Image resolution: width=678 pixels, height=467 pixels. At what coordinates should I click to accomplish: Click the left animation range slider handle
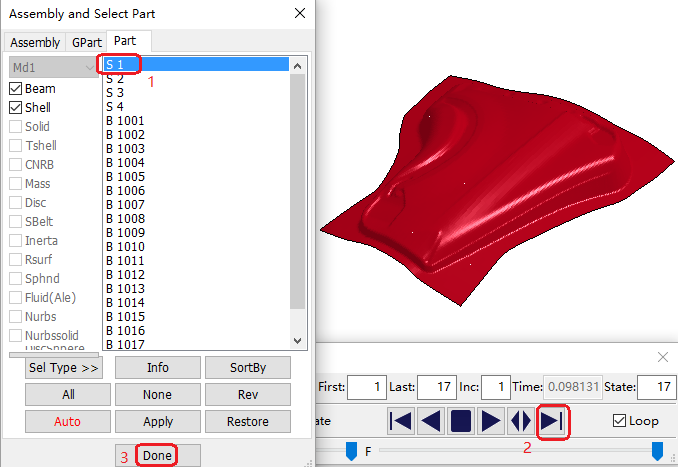(351, 451)
